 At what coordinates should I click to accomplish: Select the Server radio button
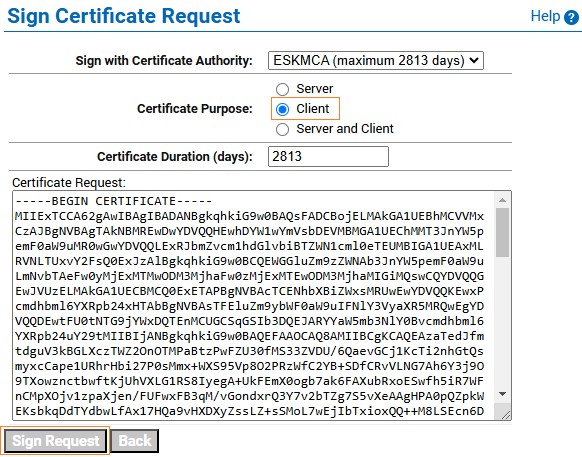282,89
